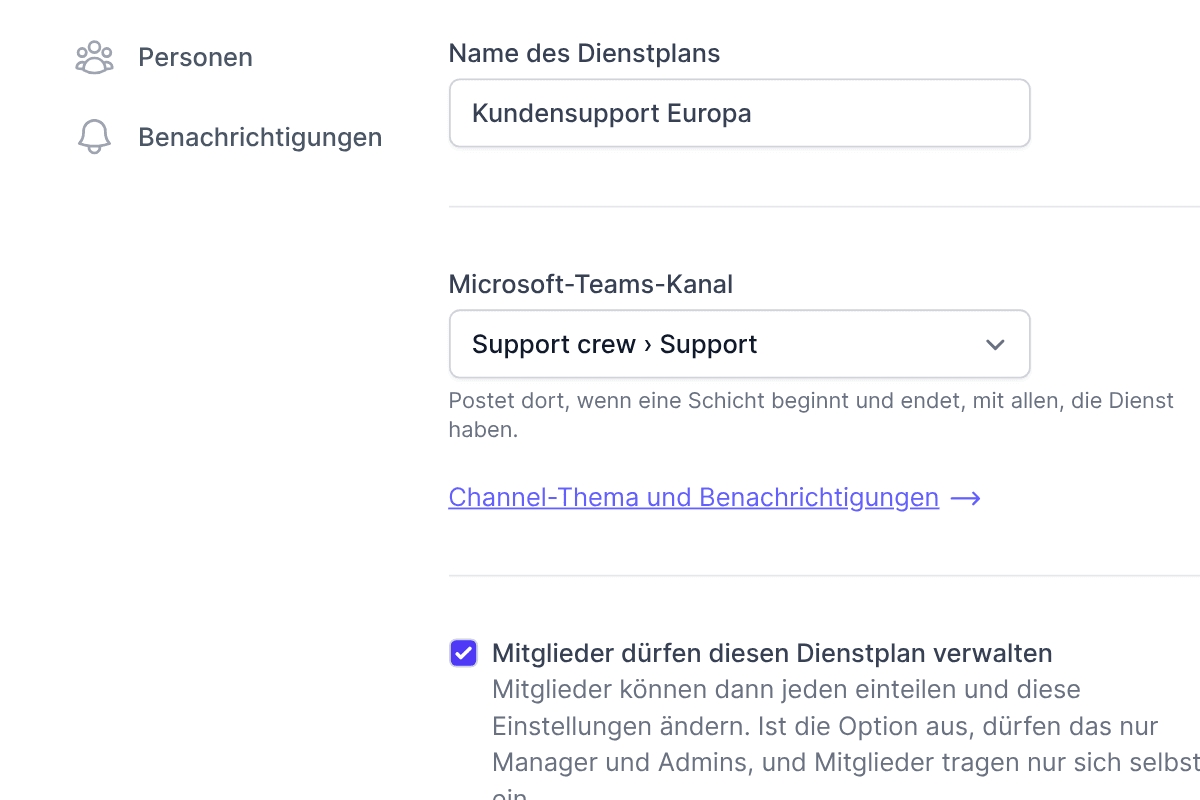
Task: Focus the Name des Dienstplans field
Action: coord(739,113)
